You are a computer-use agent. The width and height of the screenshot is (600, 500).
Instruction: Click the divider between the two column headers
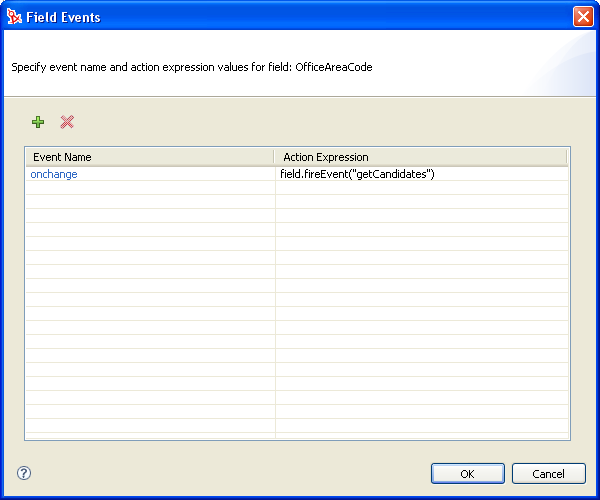click(x=274, y=157)
